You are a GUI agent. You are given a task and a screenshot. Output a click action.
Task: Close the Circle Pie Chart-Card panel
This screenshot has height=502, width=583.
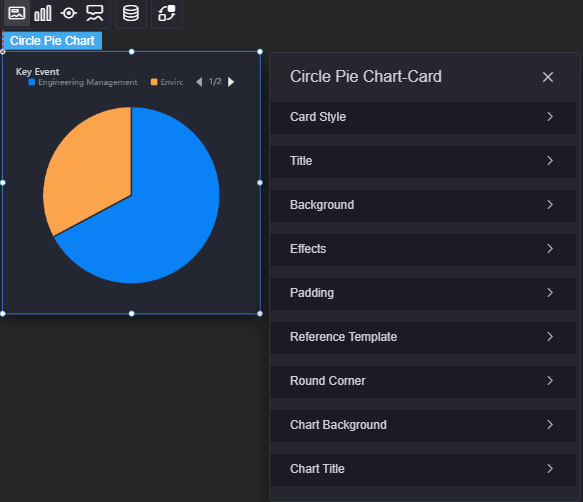point(548,77)
